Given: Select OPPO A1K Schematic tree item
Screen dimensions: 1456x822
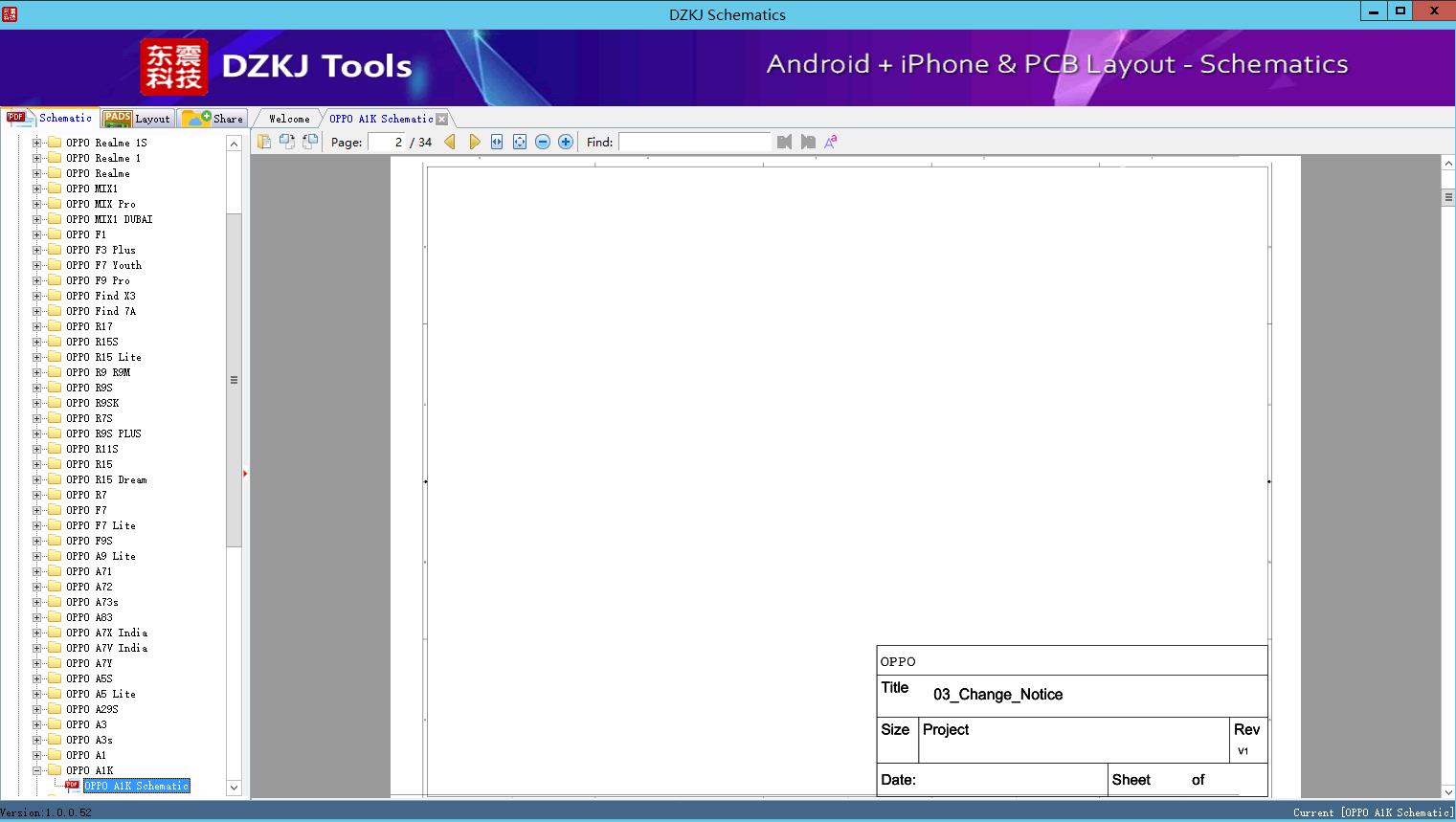Looking at the screenshot, I should (x=136, y=786).
